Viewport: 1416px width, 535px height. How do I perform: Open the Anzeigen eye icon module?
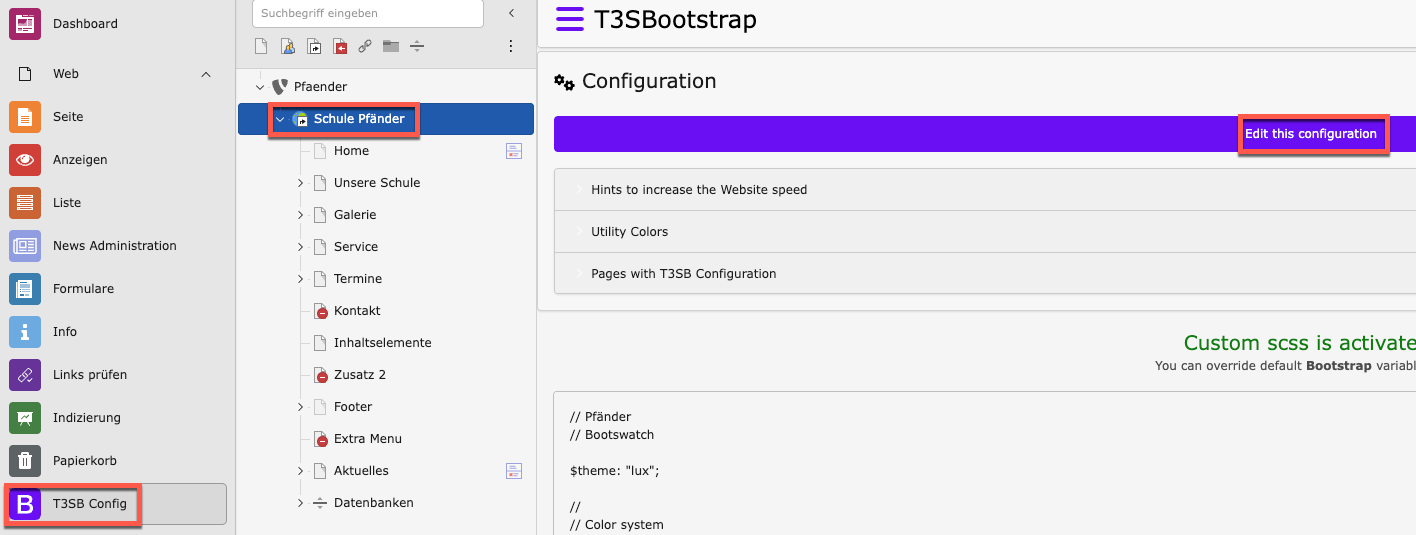[x=25, y=160]
